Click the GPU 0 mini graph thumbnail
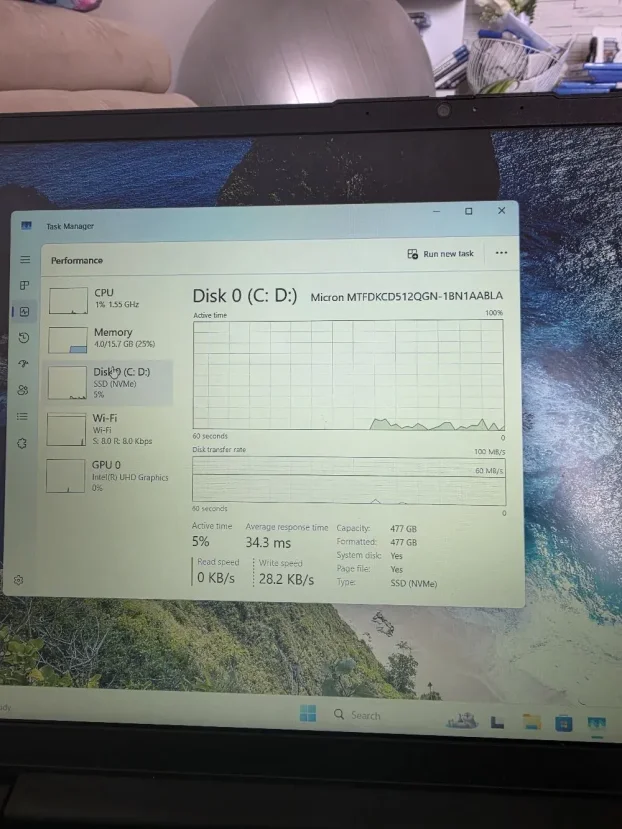The height and width of the screenshot is (829, 622). [x=66, y=476]
